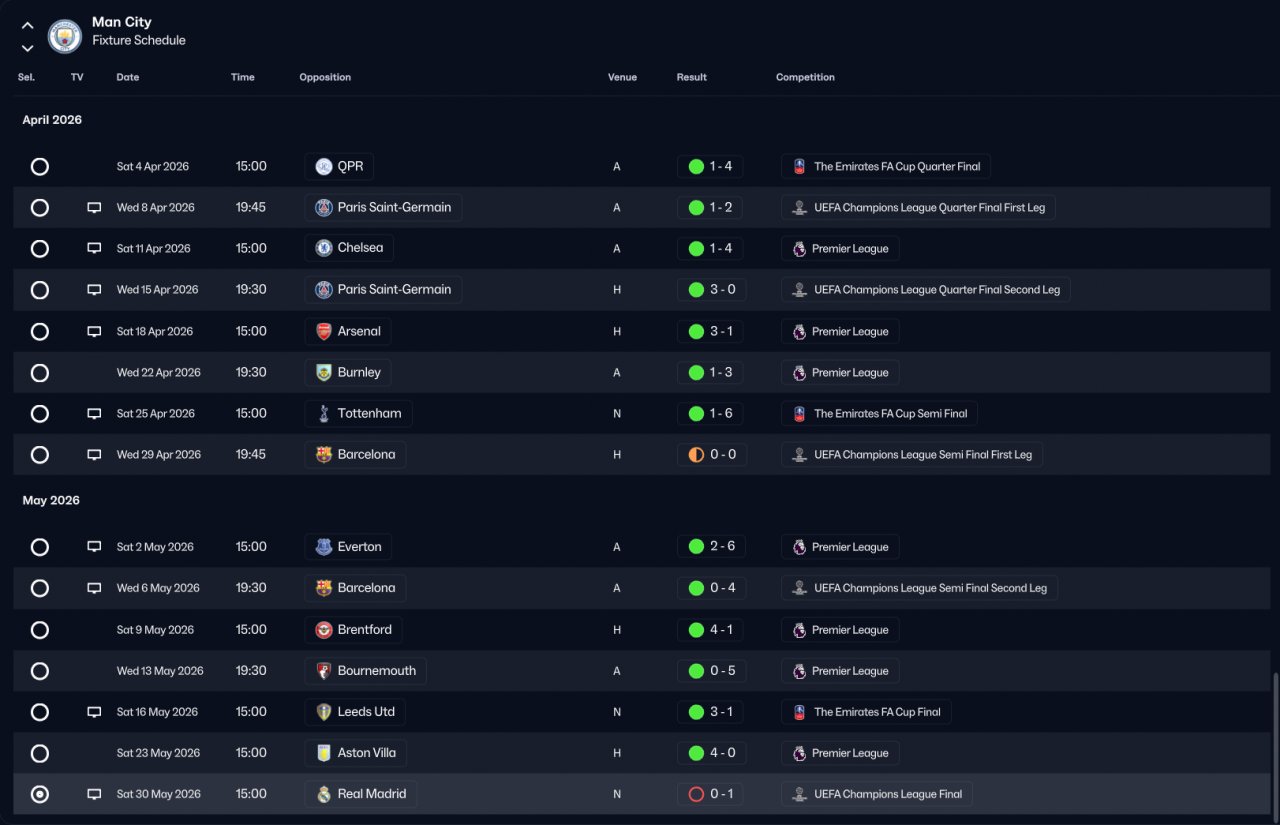Open Paris Saint-Germain name on the 15 Apr row
The width and height of the screenshot is (1280, 825).
[394, 289]
